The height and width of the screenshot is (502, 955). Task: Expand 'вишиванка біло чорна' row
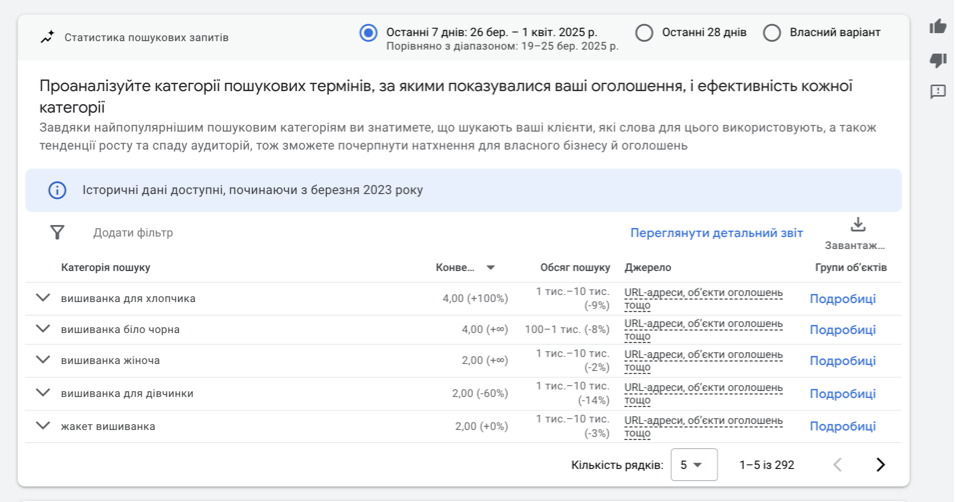click(x=43, y=329)
